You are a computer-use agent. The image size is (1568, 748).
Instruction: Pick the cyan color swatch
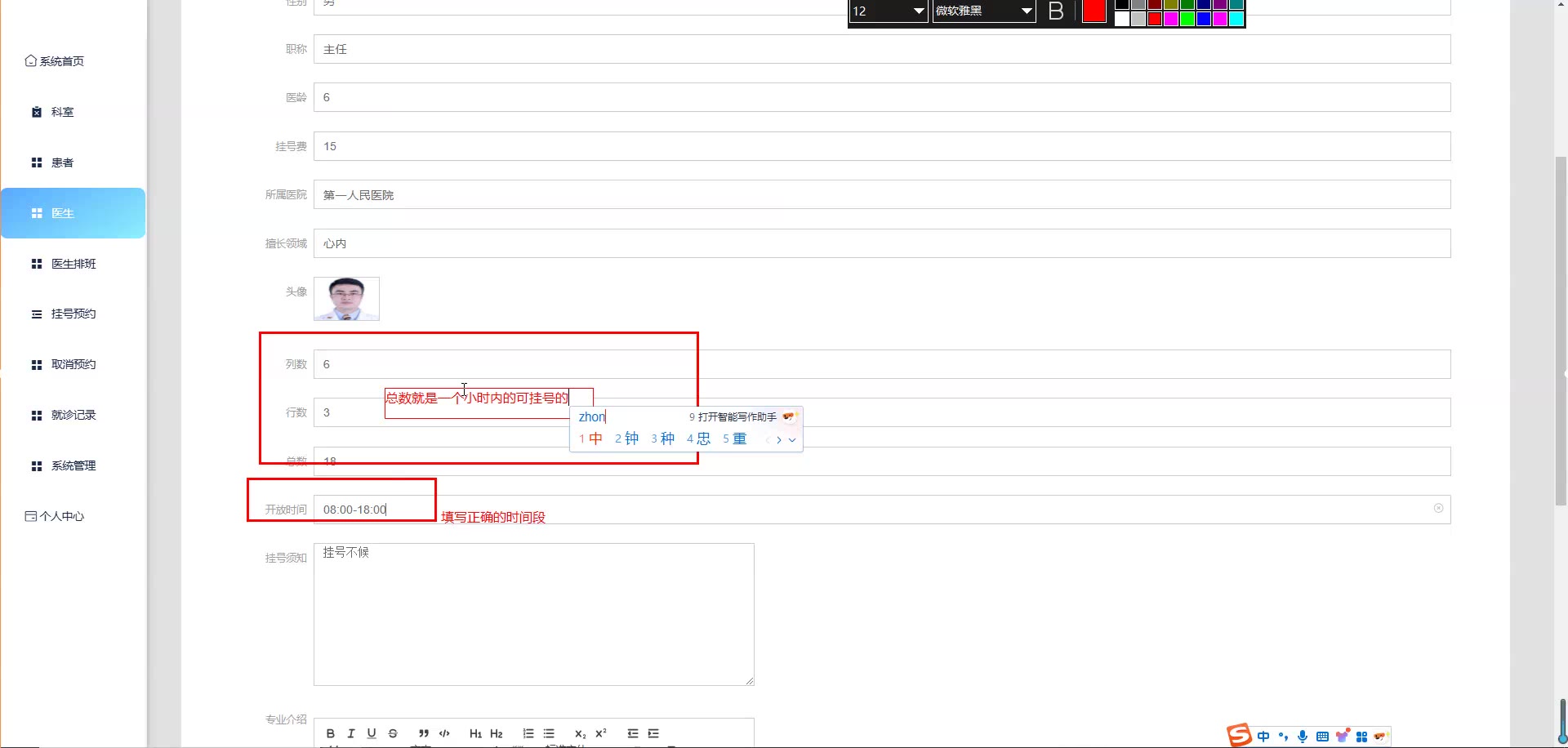(1236, 19)
